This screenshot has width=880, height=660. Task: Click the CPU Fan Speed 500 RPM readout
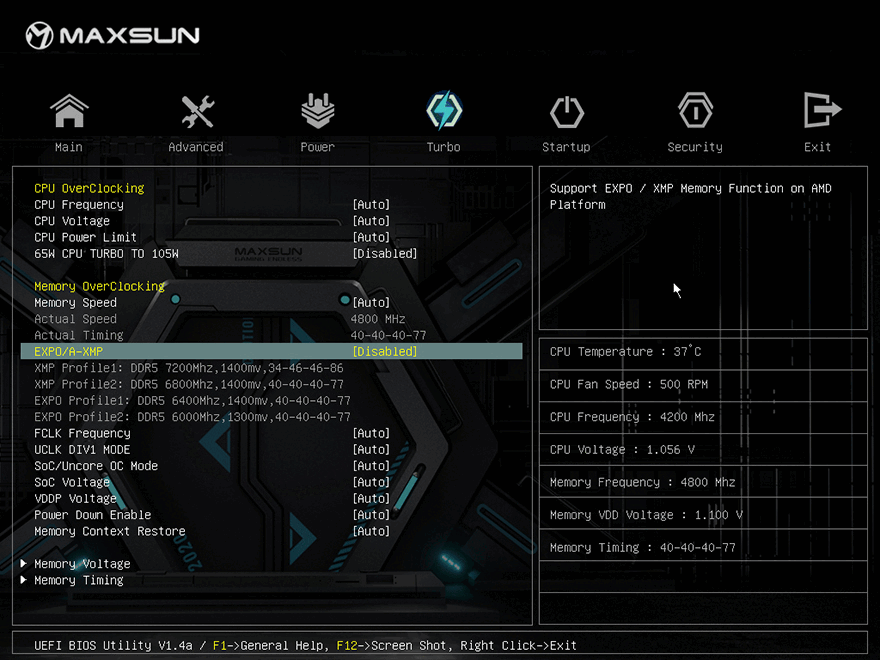click(629, 384)
